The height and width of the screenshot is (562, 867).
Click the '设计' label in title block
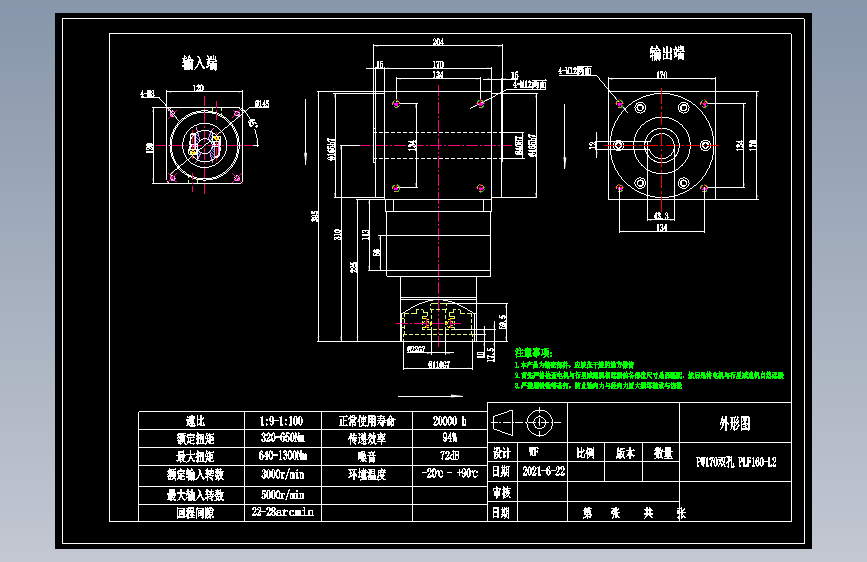pos(502,453)
